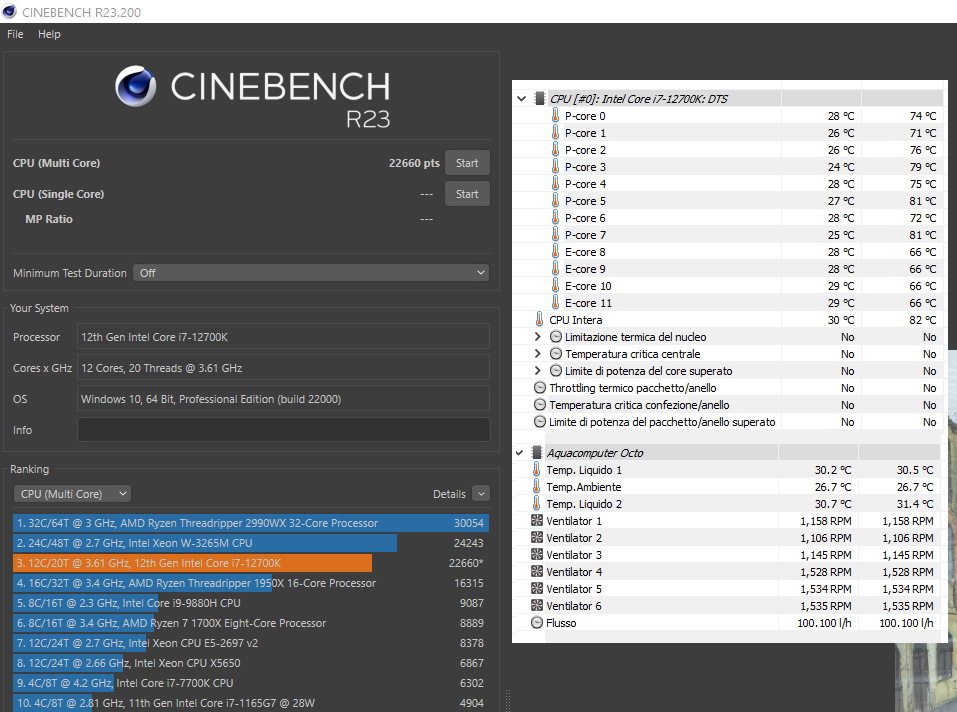957x712 pixels.
Task: Click thermometer icon for CPU Intera
Action: (540, 320)
